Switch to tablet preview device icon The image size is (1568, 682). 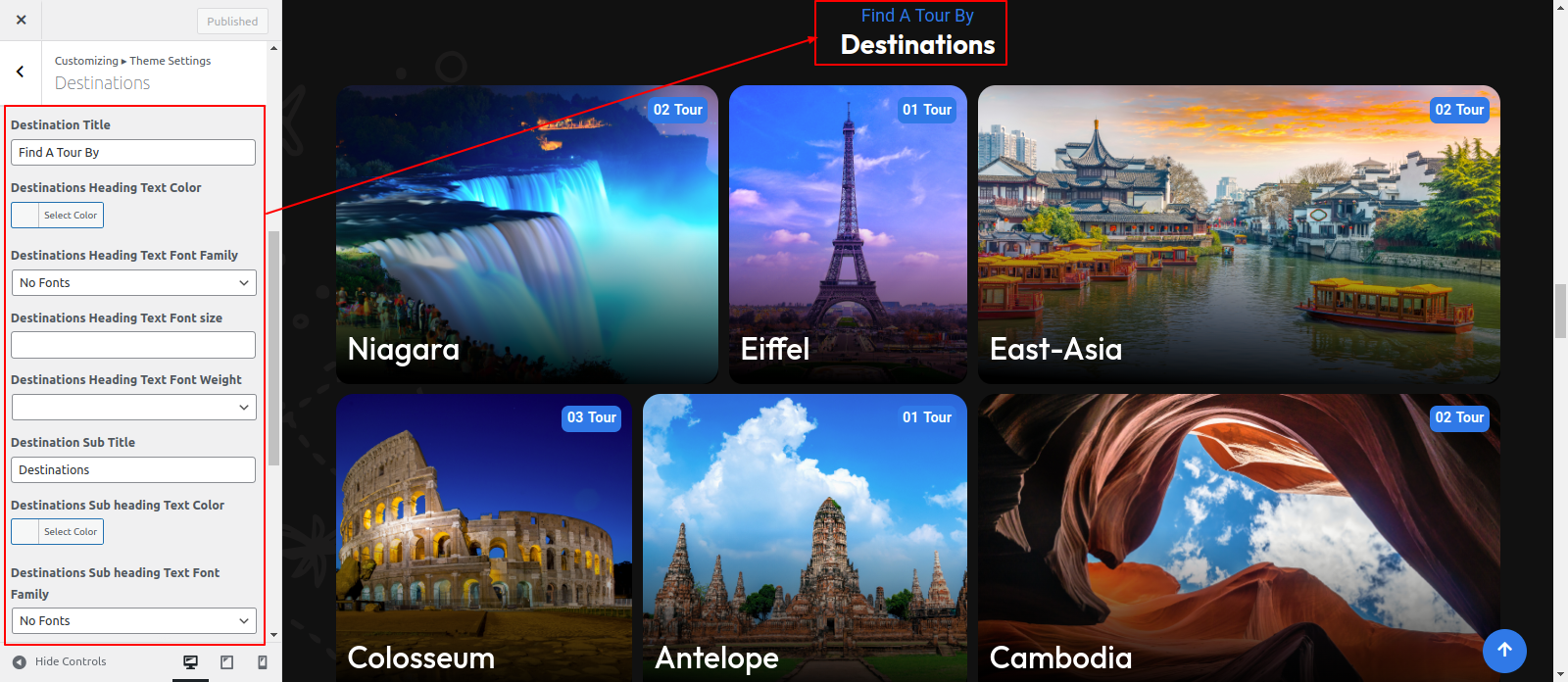pyautogui.click(x=226, y=662)
